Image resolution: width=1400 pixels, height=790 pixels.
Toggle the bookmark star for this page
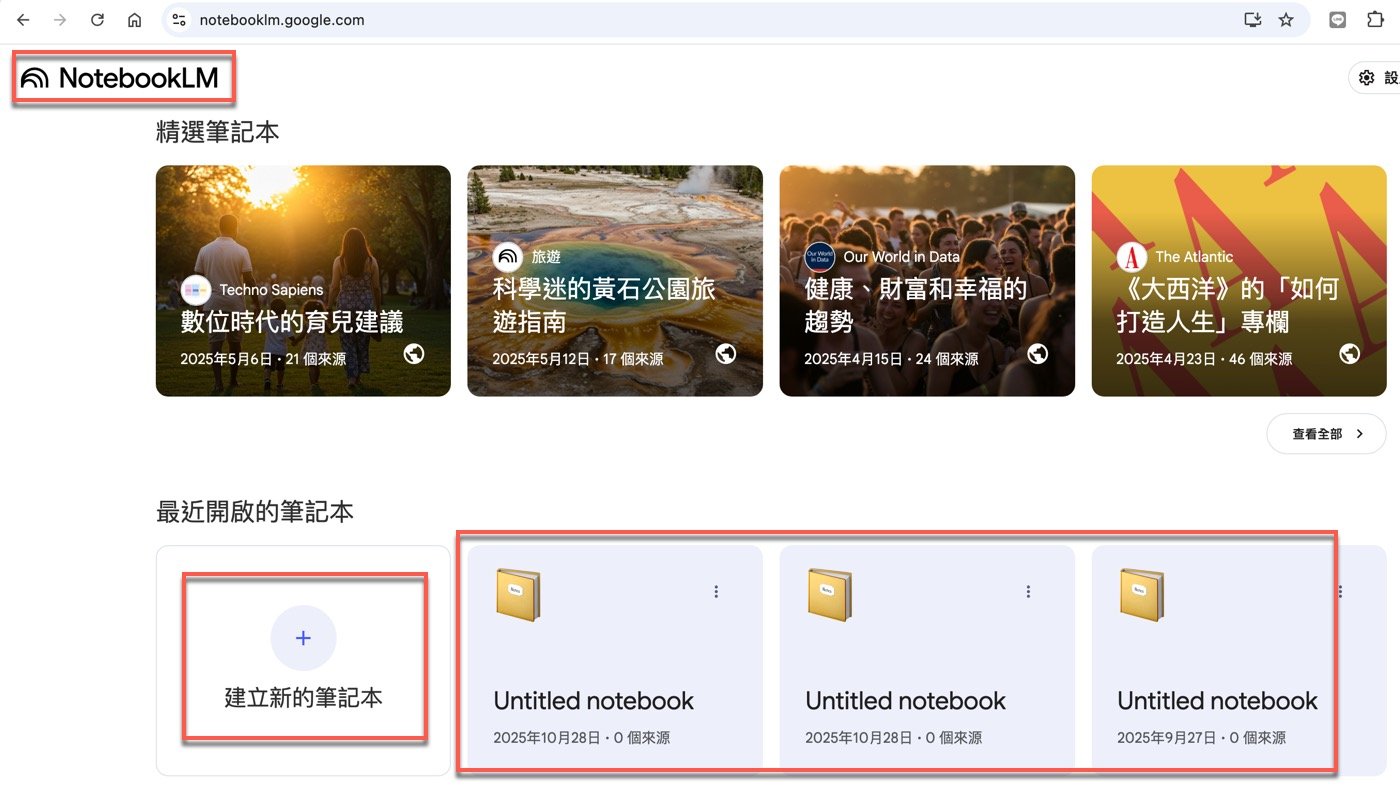pyautogui.click(x=1287, y=18)
